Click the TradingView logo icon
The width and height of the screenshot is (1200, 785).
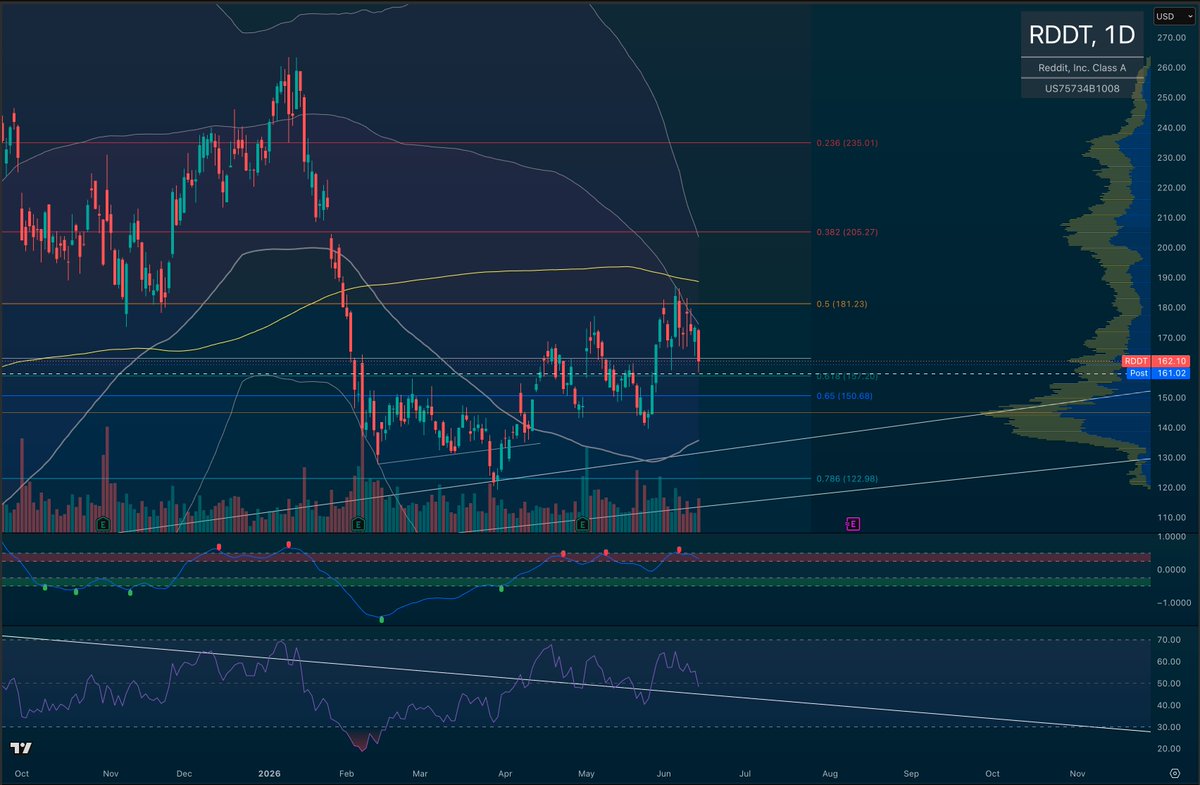click(x=20, y=748)
